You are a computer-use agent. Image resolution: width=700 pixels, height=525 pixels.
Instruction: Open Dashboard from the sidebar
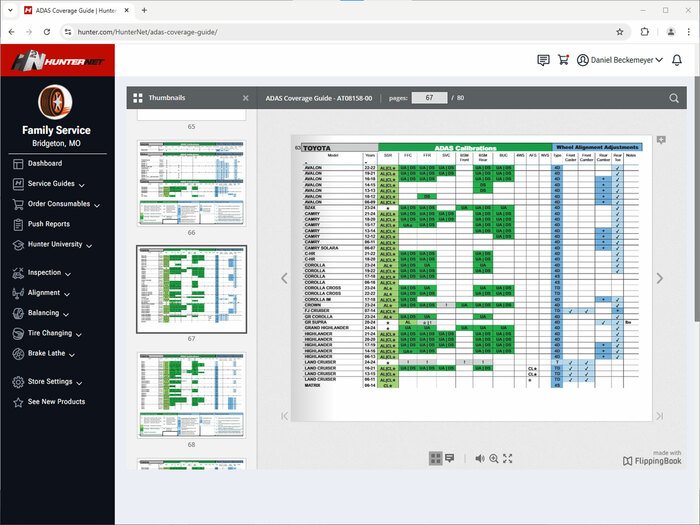44,163
